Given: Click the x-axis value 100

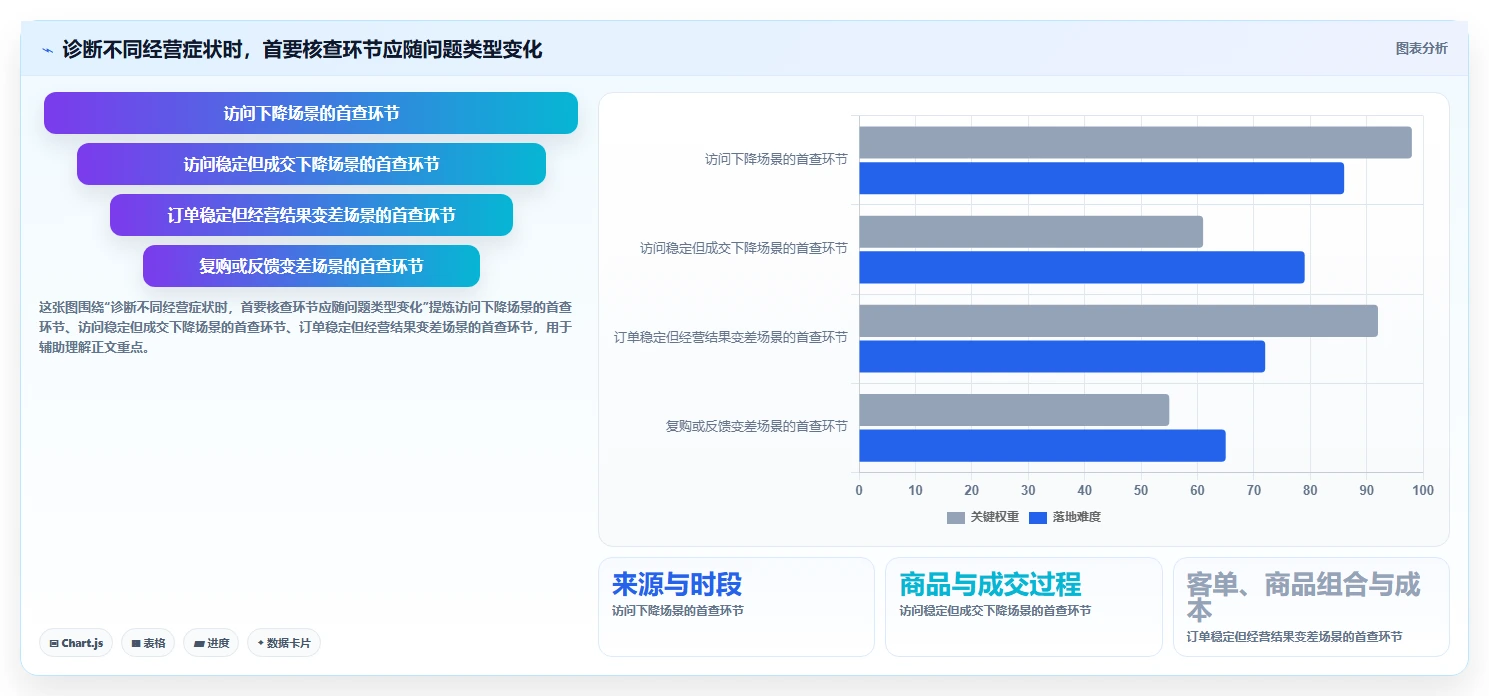Looking at the screenshot, I should point(1423,490).
